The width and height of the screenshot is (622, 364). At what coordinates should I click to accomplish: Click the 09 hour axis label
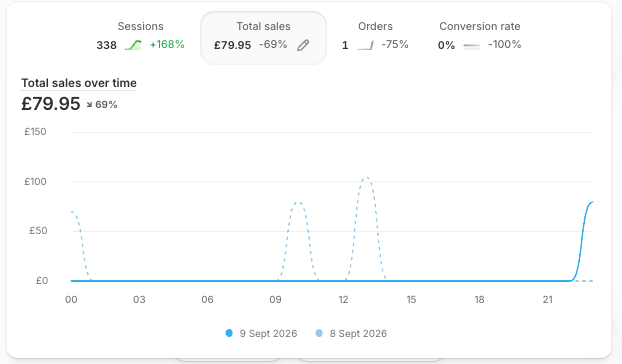tap(275, 300)
